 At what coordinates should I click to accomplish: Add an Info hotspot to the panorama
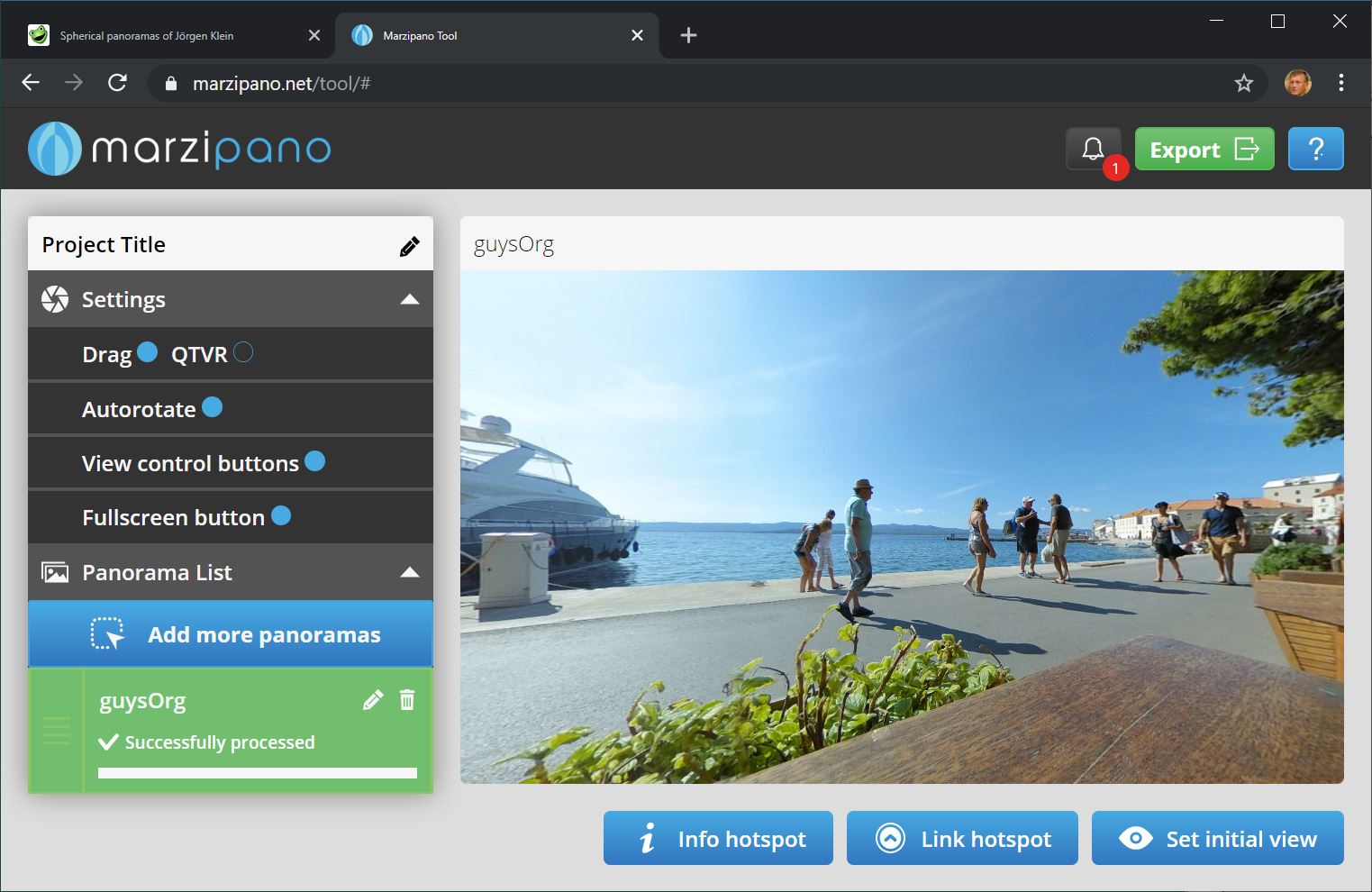[718, 838]
